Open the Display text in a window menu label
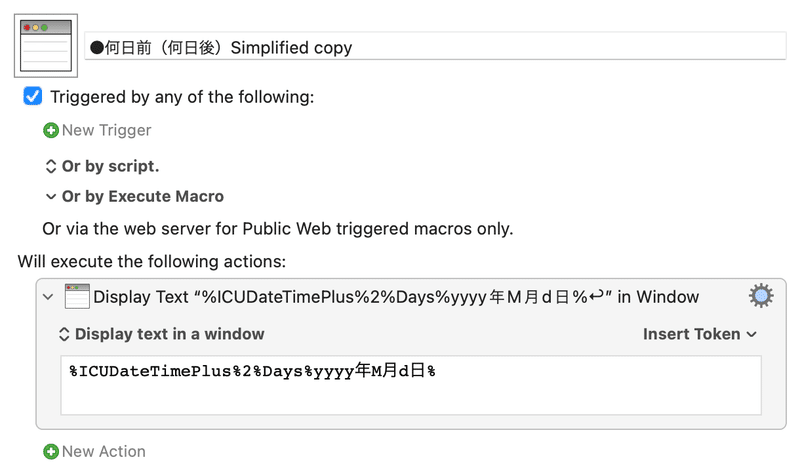800x473 pixels. 169,334
